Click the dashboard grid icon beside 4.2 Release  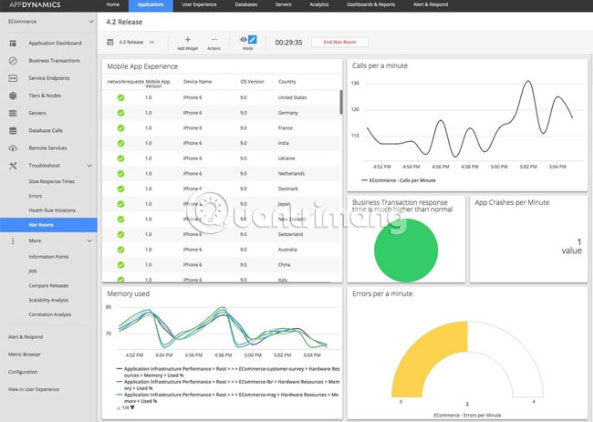coord(110,42)
